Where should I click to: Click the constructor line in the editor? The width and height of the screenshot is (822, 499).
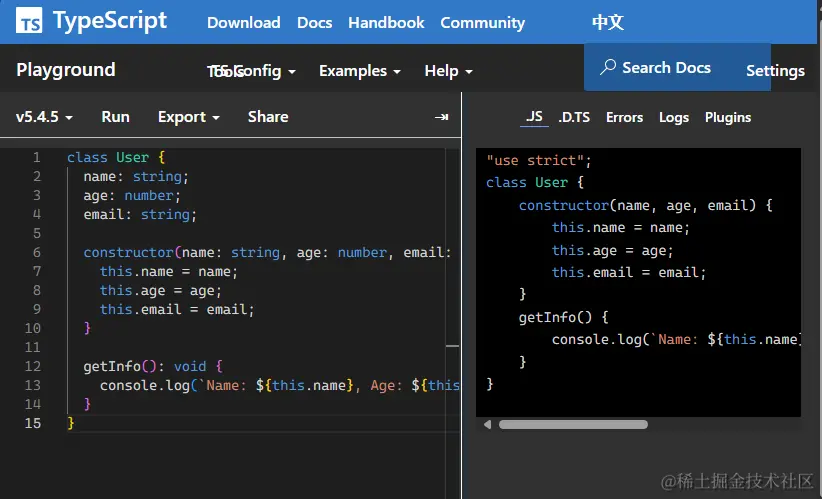267,253
